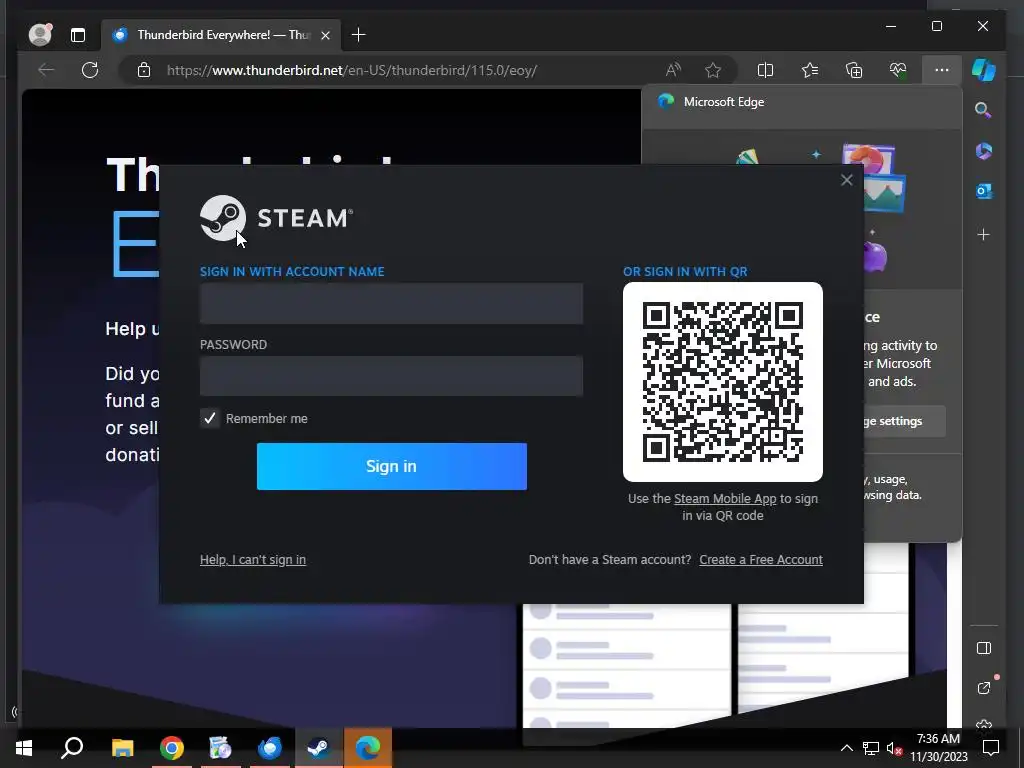Add this page to favorites star
Screen dimensions: 1024x768
pos(712,70)
